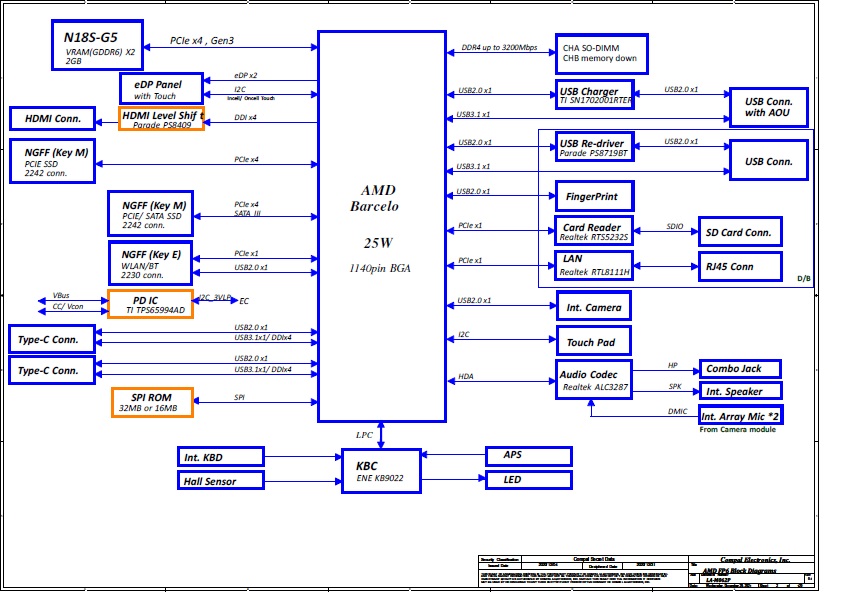The height and width of the screenshot is (601, 851).
Task: Select the USB Conn. with AOU block
Action: point(769,107)
